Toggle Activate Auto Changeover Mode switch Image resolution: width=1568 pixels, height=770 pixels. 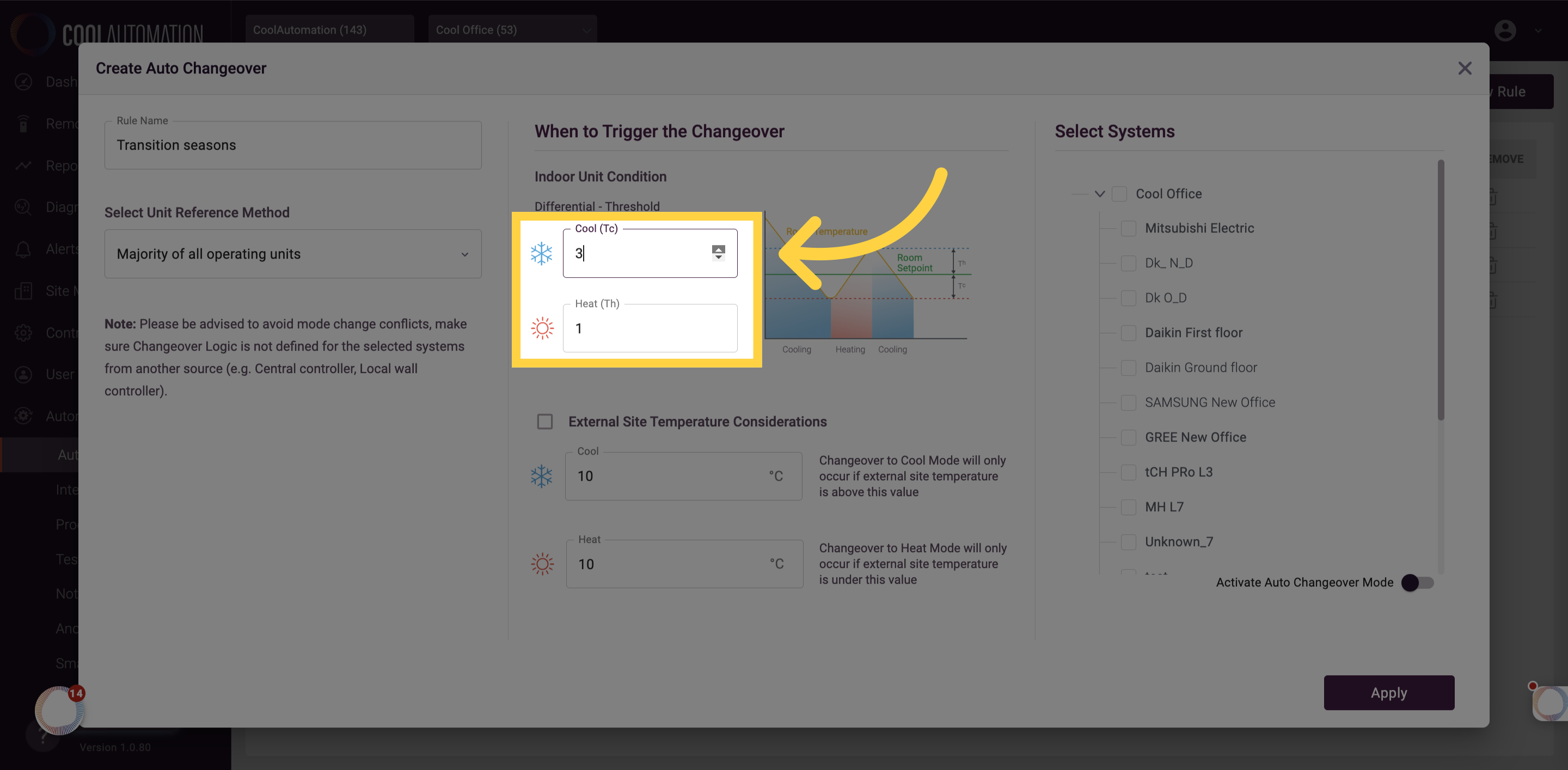click(x=1417, y=583)
